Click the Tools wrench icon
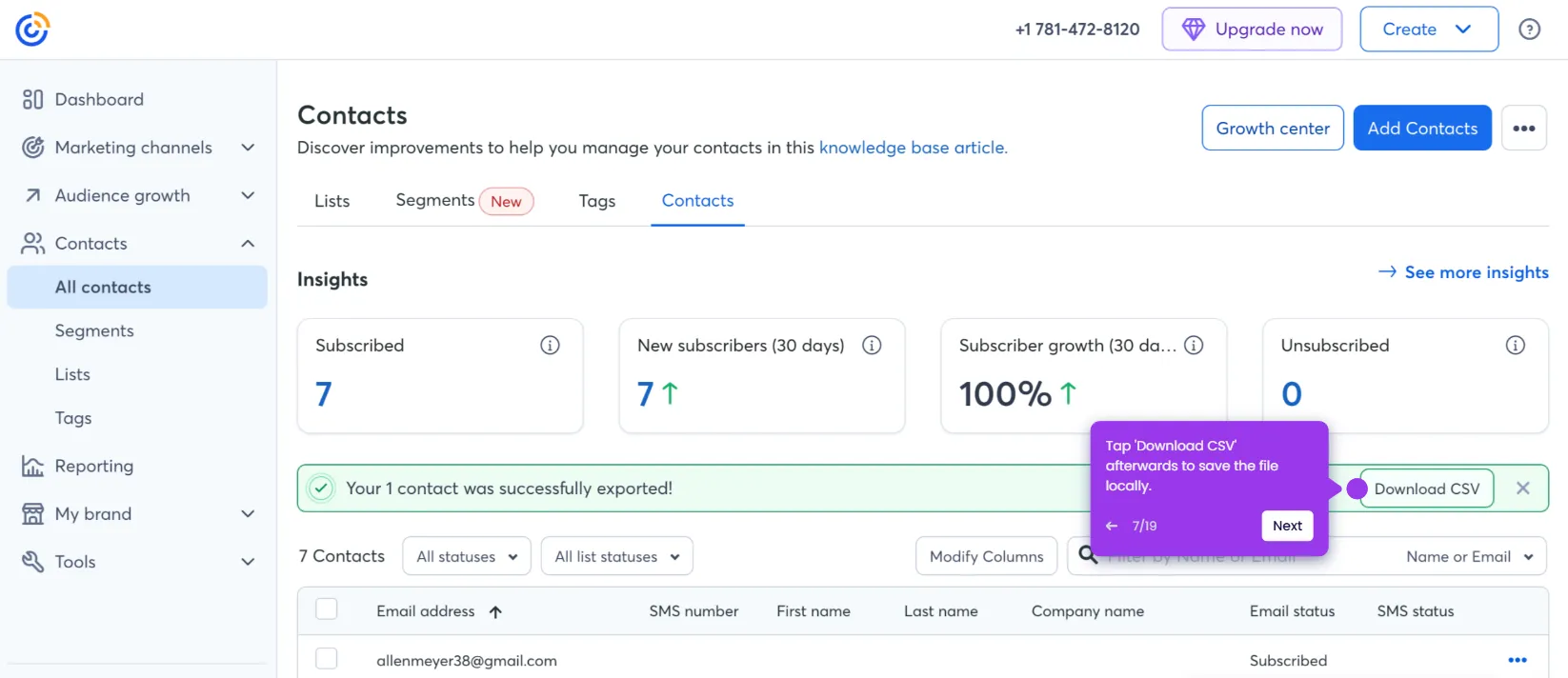The width and height of the screenshot is (1568, 678). coord(33,562)
